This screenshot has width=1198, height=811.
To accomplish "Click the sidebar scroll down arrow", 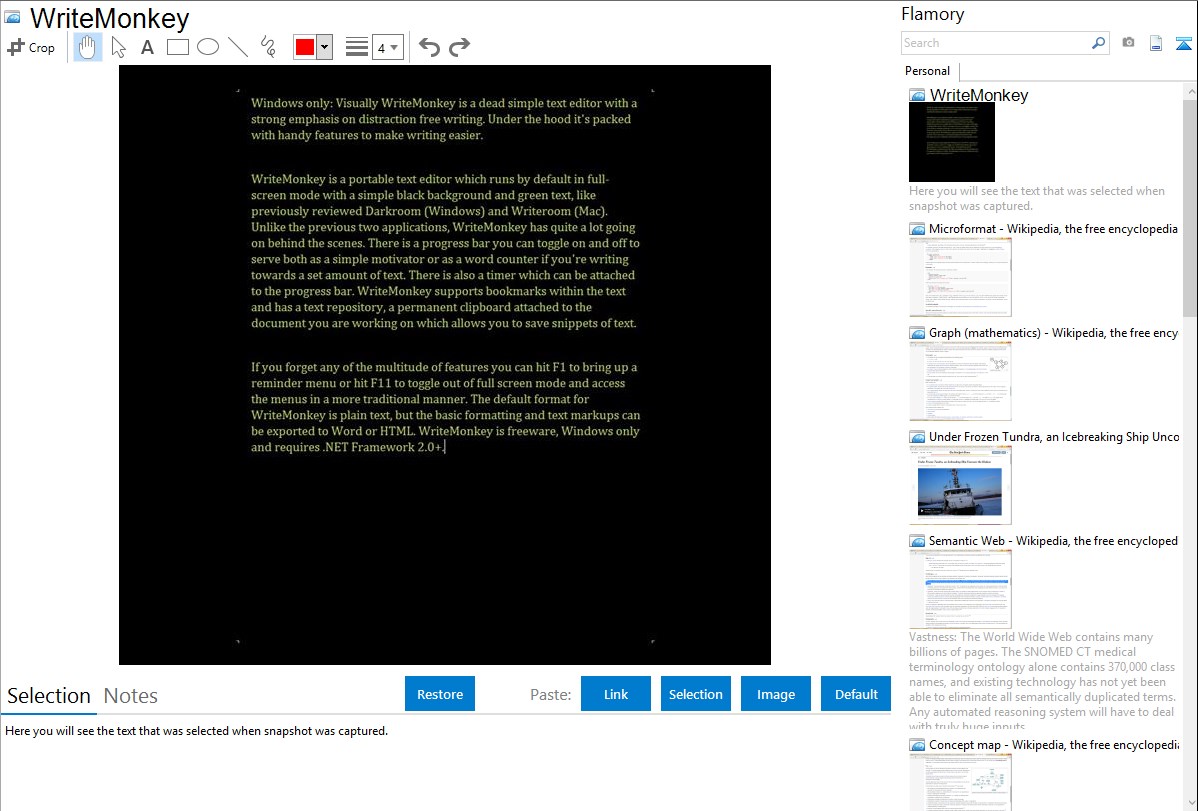I will coord(1190,803).
